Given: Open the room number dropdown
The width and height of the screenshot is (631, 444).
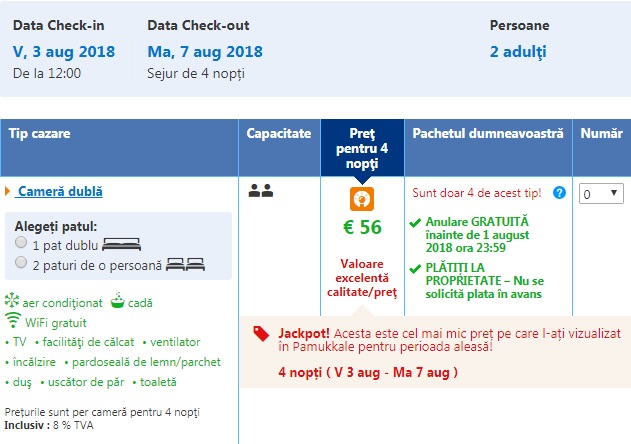Looking at the screenshot, I should pos(601,193).
